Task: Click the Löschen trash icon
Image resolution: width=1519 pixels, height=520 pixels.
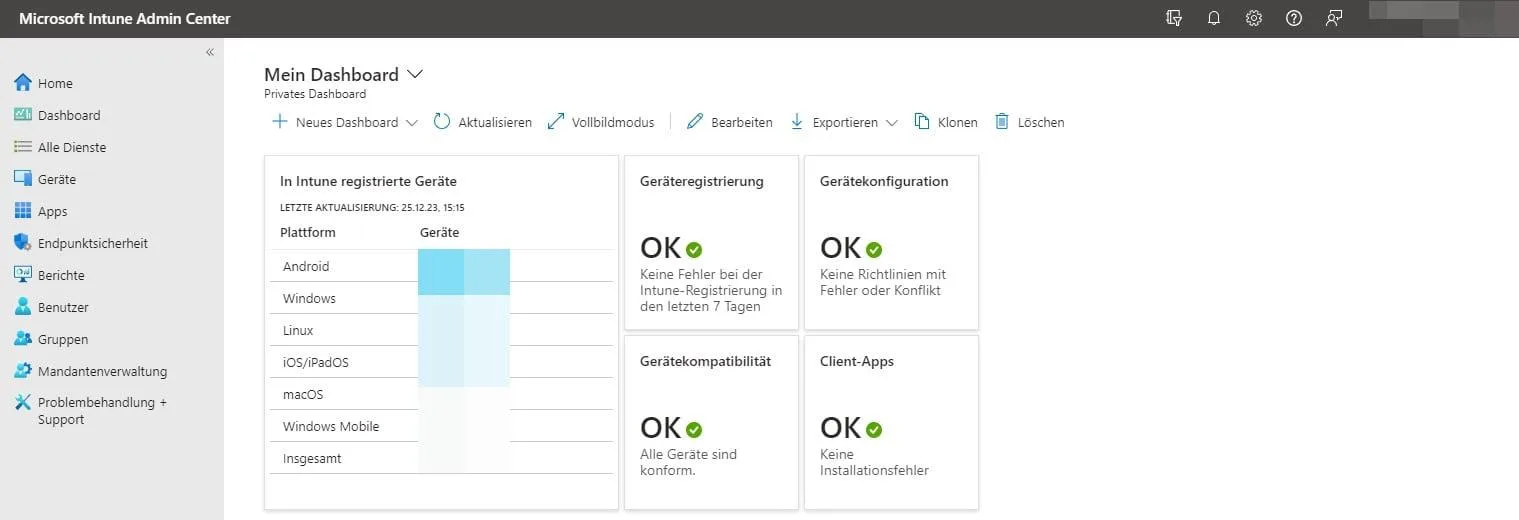Action: tap(1002, 122)
